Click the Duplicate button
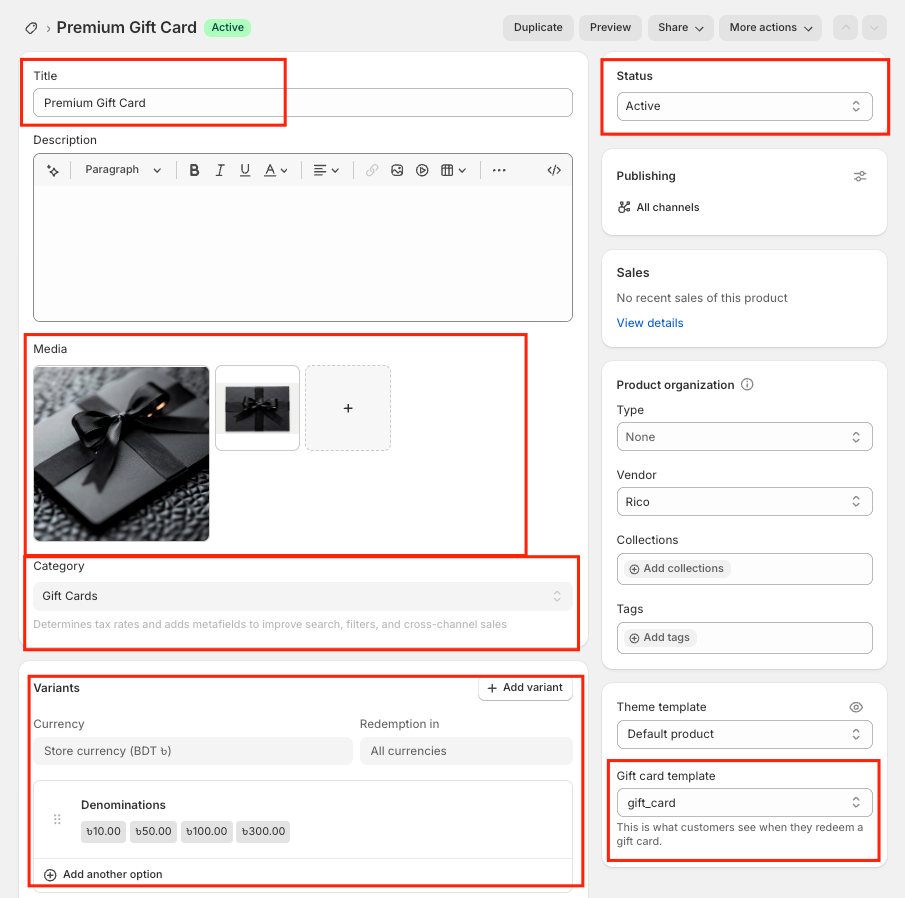Screen dimensions: 905x898 coord(538,28)
